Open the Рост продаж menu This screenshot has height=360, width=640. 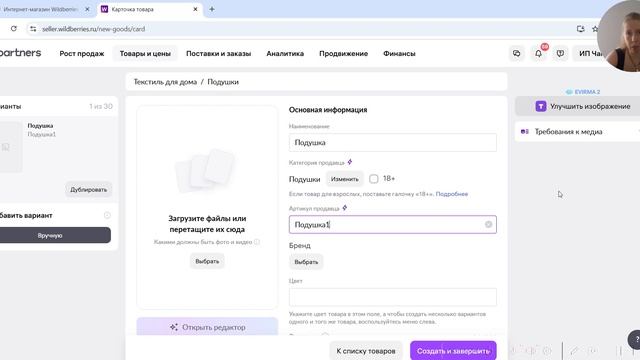click(82, 53)
